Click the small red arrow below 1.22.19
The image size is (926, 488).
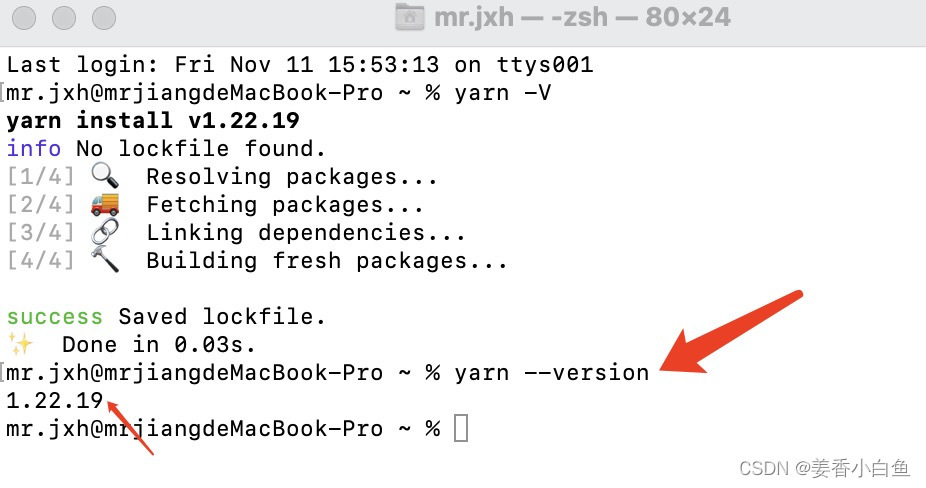pyautogui.click(x=130, y=428)
